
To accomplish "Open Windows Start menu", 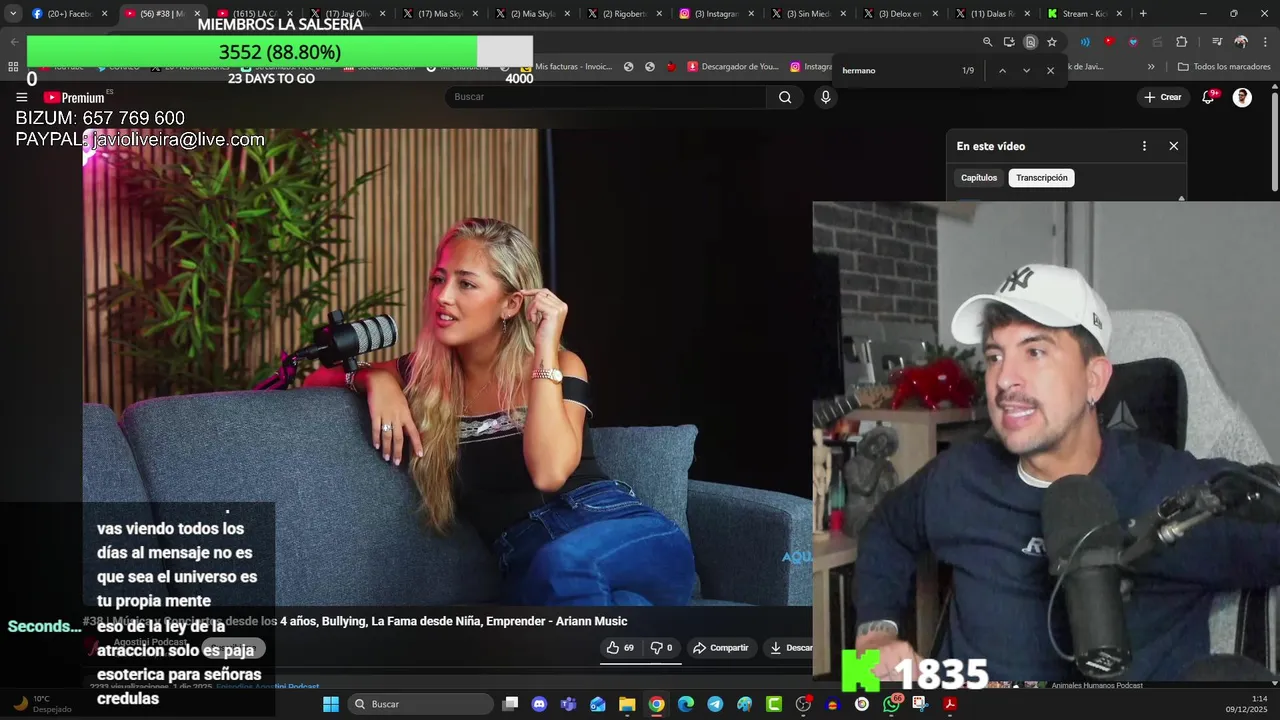I will (331, 704).
